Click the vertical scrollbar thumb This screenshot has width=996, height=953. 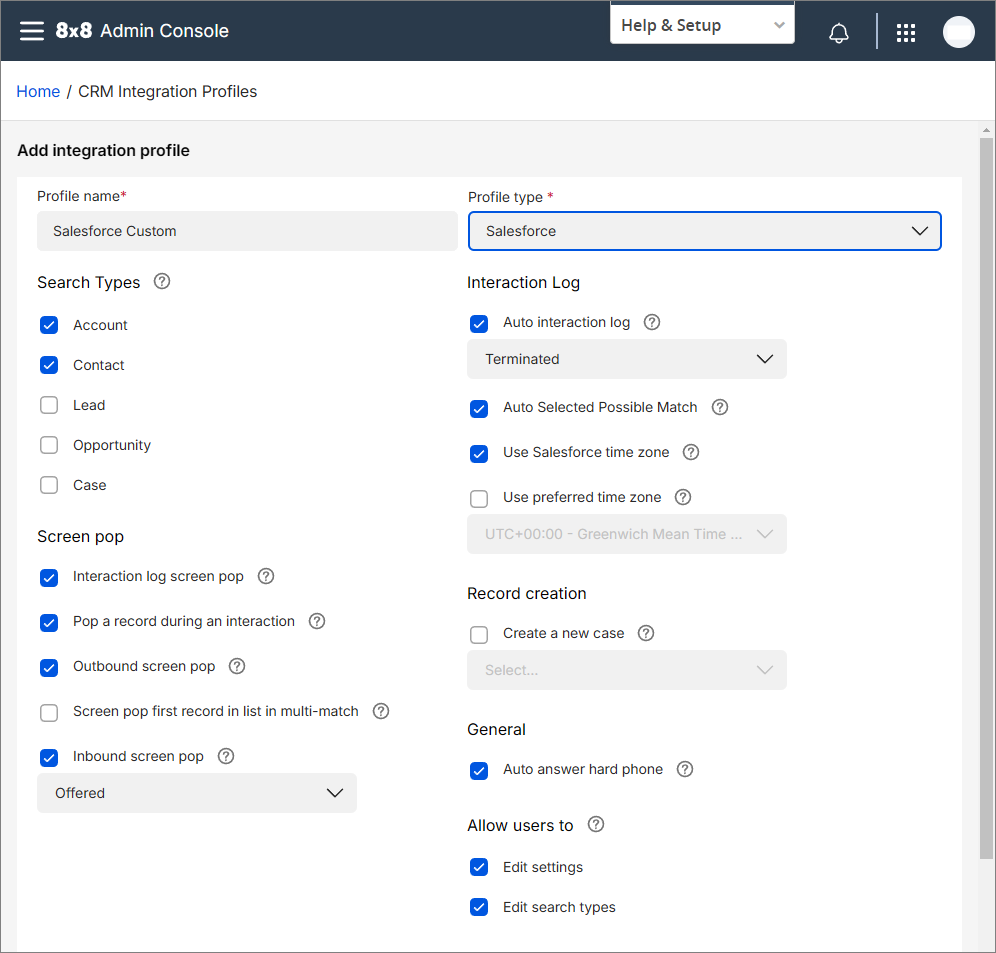(986, 499)
